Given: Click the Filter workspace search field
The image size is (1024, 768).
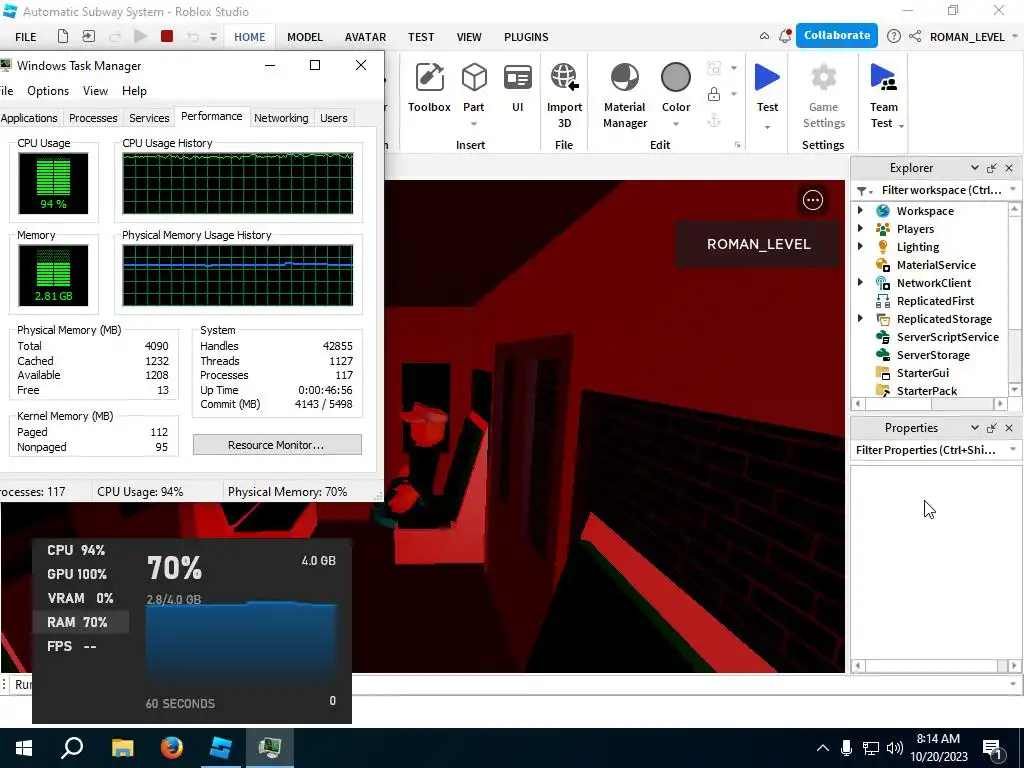Looking at the screenshot, I should click(940, 190).
